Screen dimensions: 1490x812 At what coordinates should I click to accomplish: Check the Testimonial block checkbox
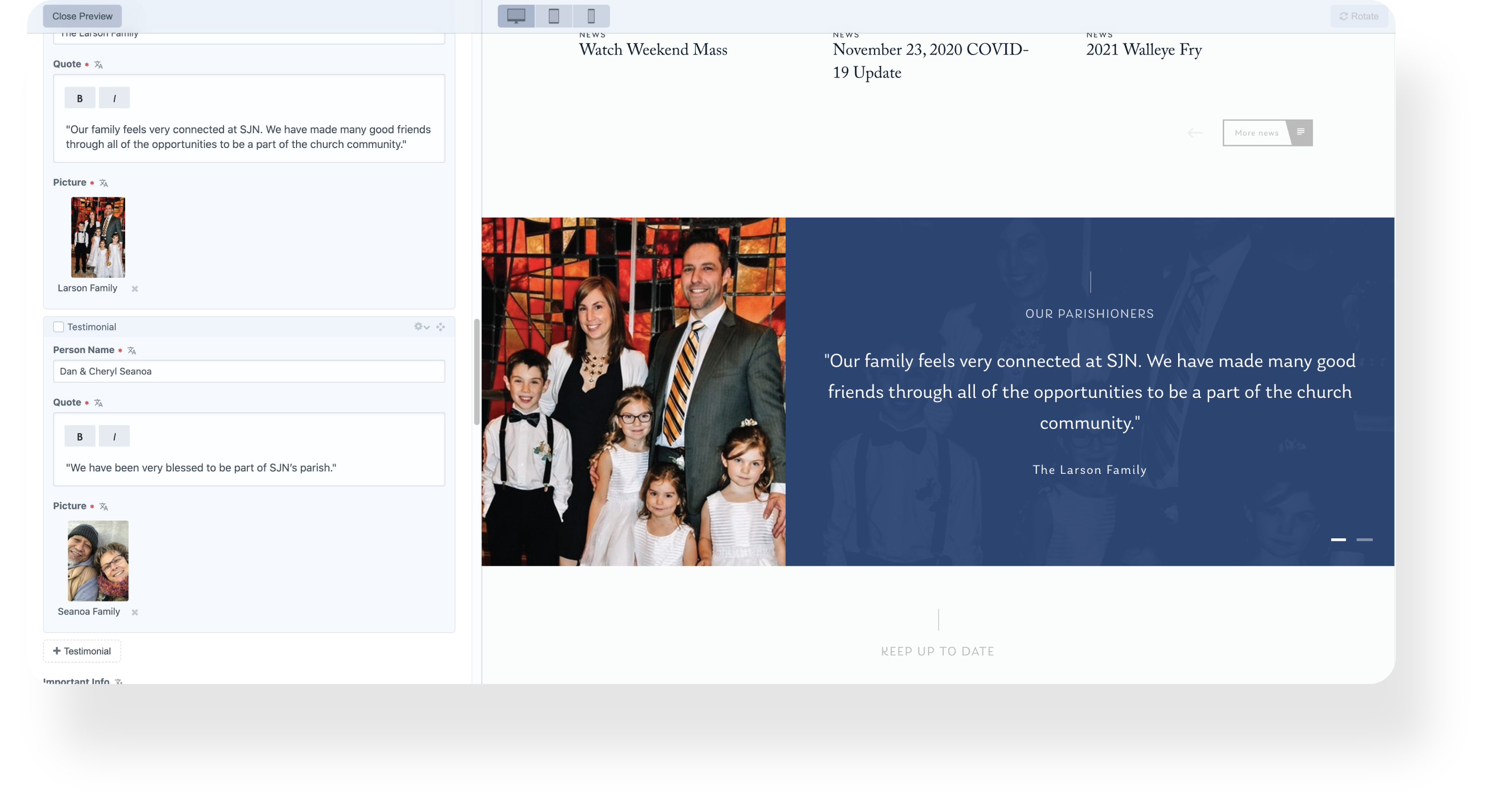[59, 327]
